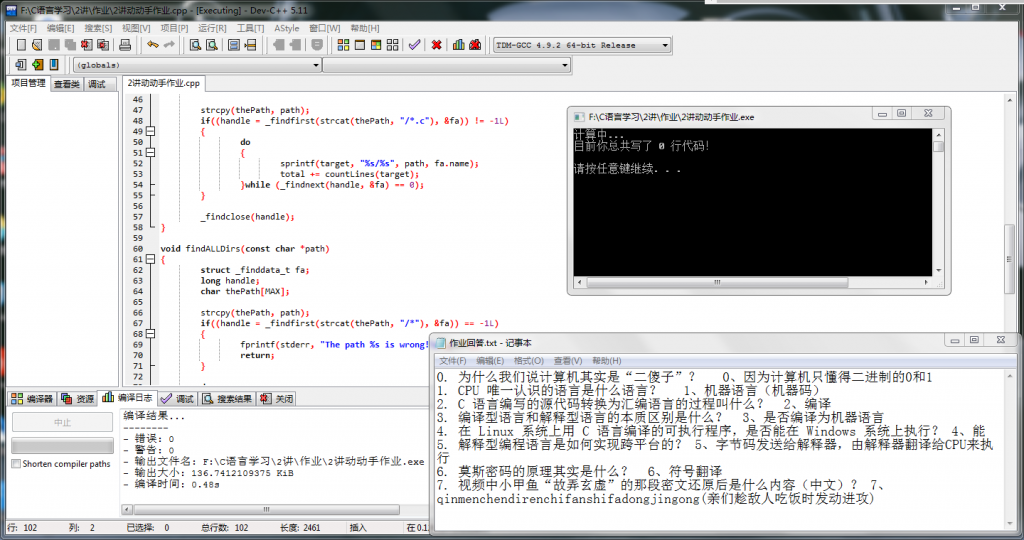Collapse the code fold at line 61

coord(150,259)
